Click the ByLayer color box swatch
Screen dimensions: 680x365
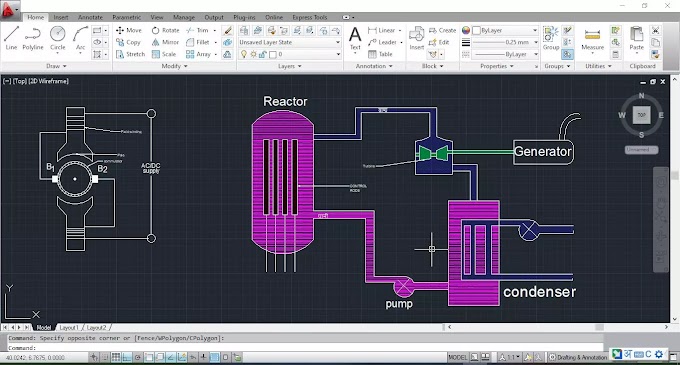(x=476, y=30)
